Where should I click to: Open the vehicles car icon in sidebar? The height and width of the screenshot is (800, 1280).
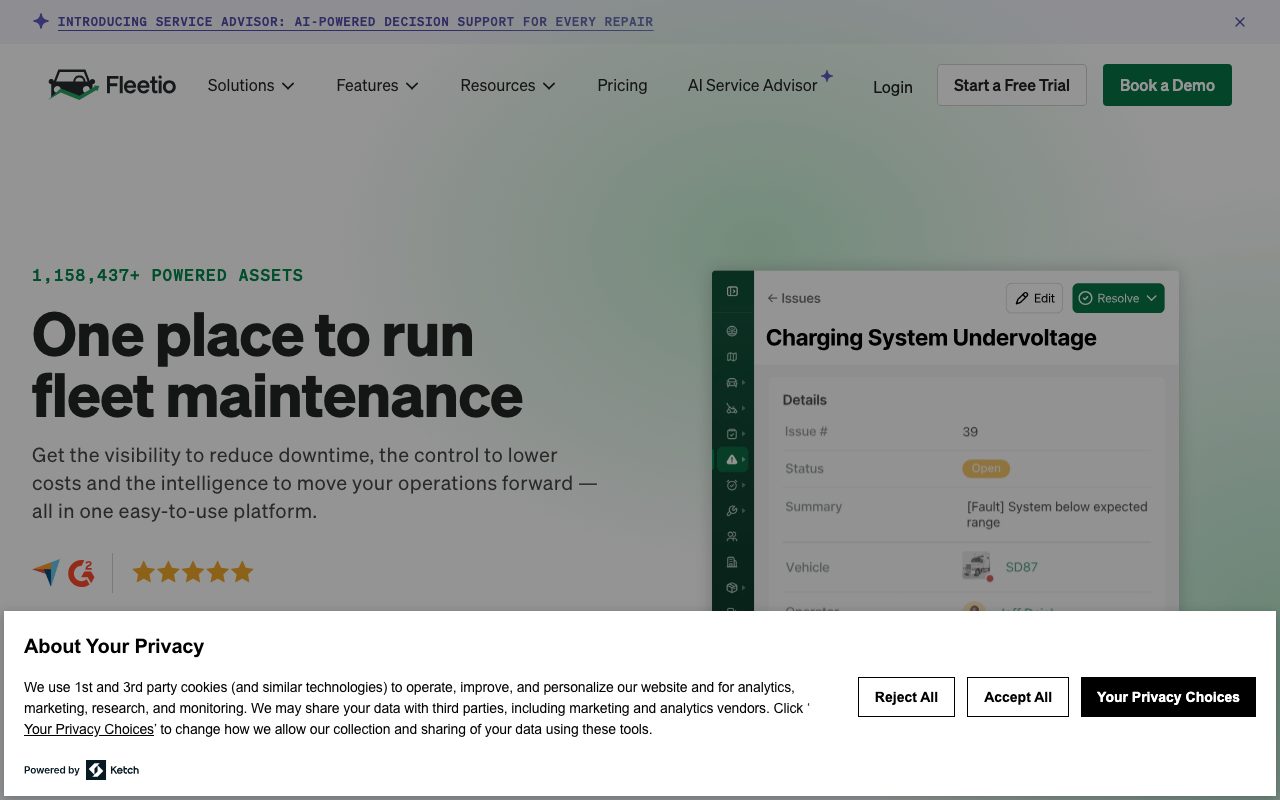[732, 382]
